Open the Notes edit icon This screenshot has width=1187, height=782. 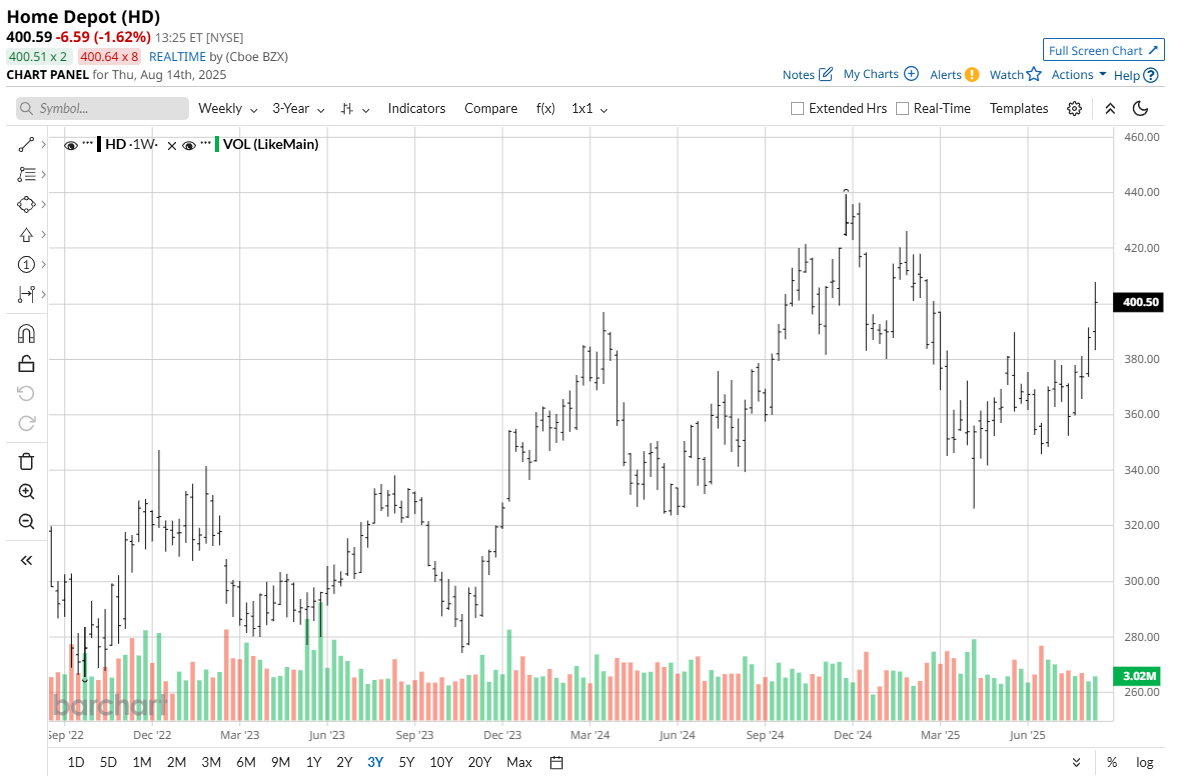click(x=826, y=74)
